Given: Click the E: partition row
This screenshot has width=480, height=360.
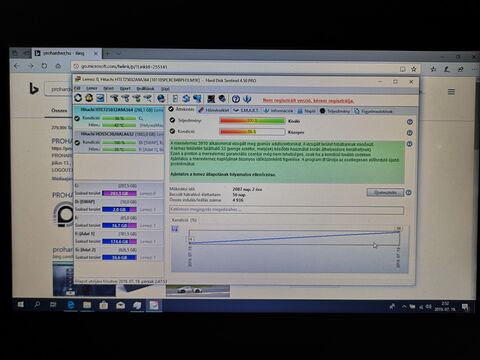Looking at the screenshot, I should coord(119,221).
